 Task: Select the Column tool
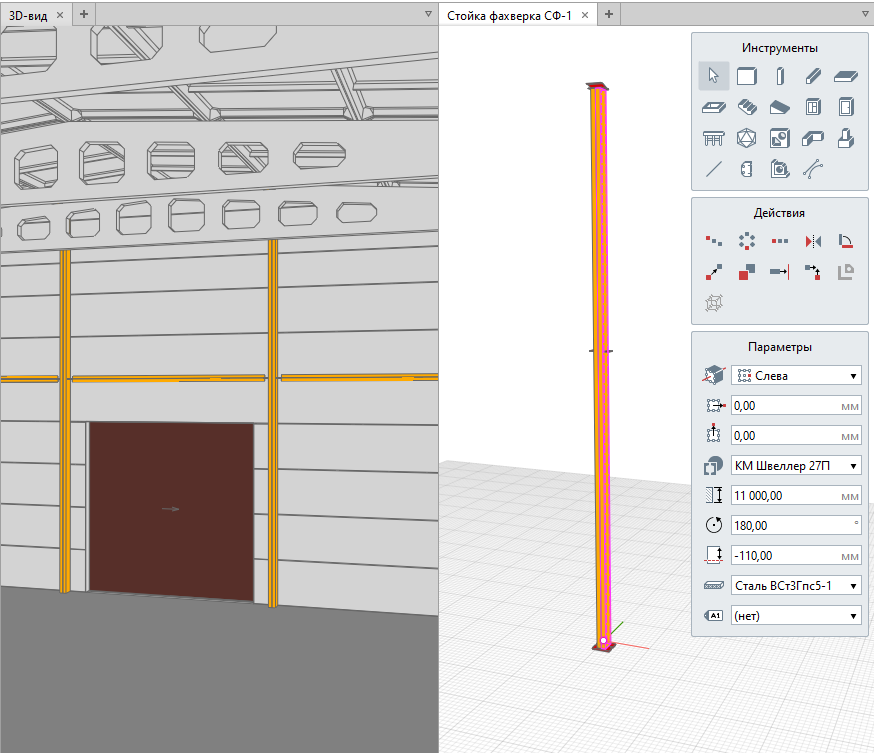[x=780, y=76]
